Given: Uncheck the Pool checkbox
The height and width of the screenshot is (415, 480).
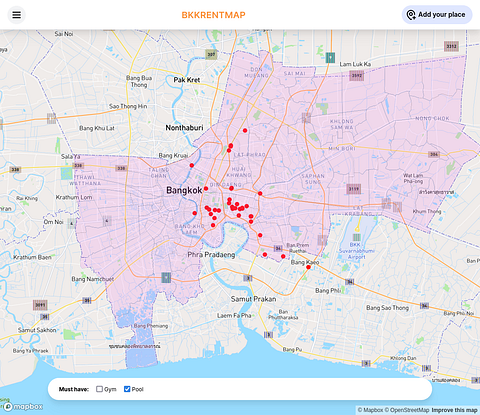Looking at the screenshot, I should [x=127, y=389].
